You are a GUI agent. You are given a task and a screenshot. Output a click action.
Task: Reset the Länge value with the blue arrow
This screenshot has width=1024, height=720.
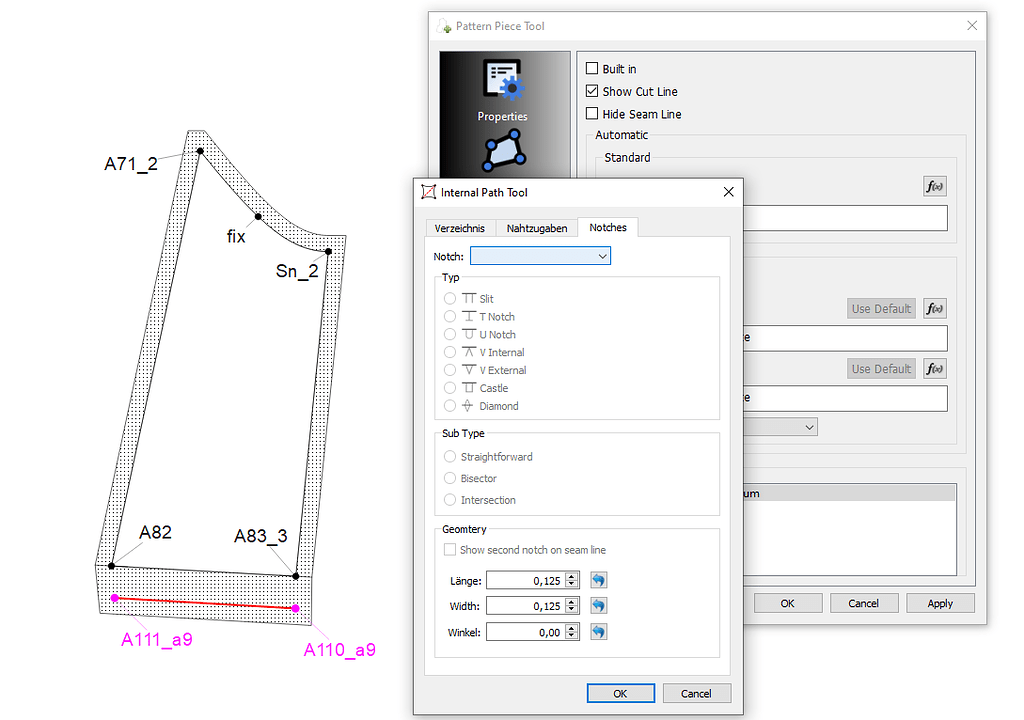click(x=598, y=580)
